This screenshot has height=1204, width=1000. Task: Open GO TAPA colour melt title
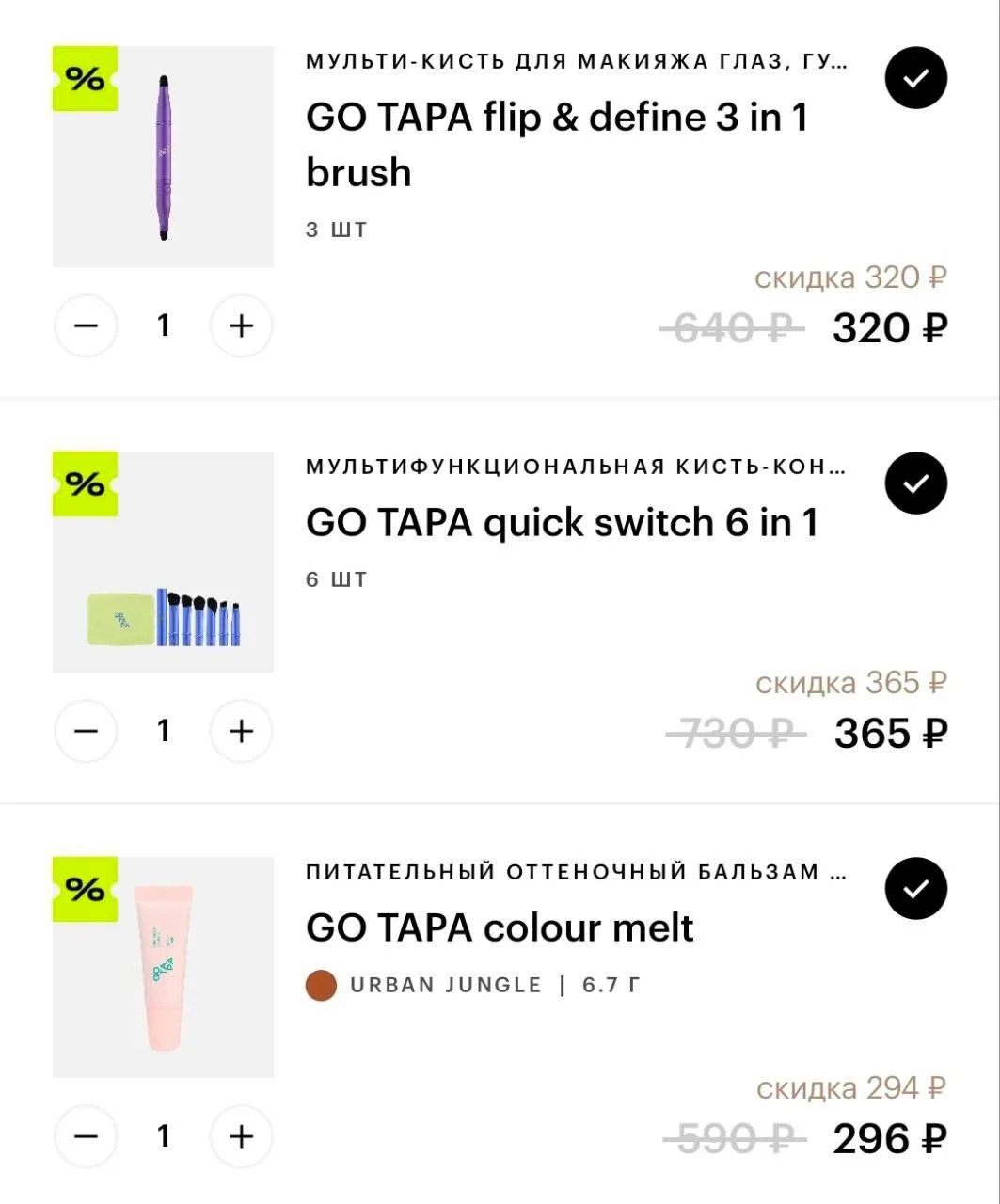click(x=500, y=927)
